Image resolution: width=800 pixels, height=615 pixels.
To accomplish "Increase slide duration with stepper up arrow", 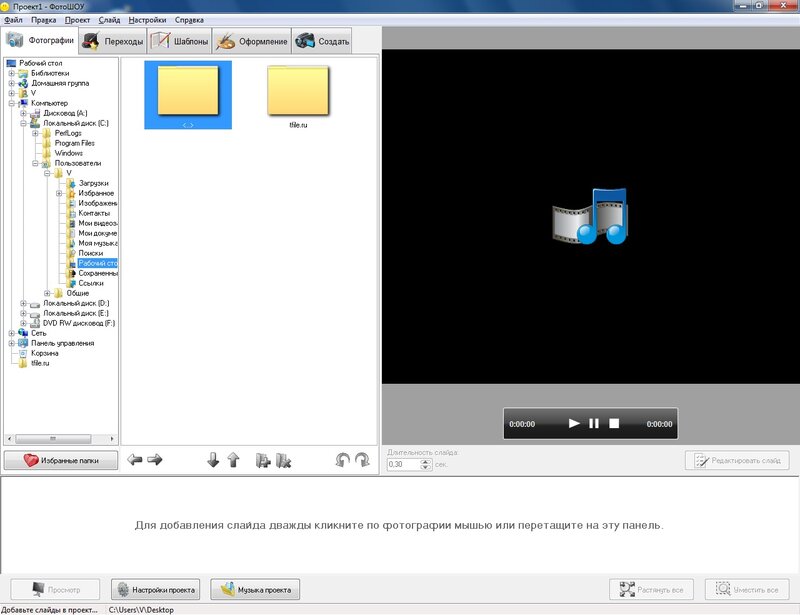I will pyautogui.click(x=426, y=461).
